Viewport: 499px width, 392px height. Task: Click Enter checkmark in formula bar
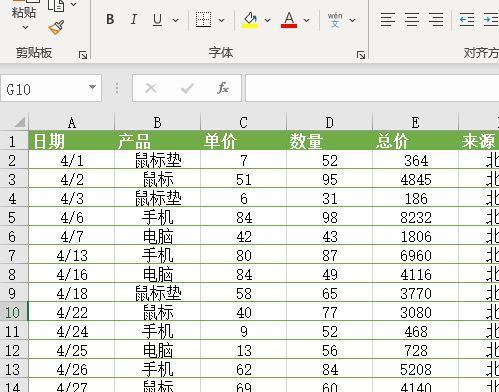(187, 88)
